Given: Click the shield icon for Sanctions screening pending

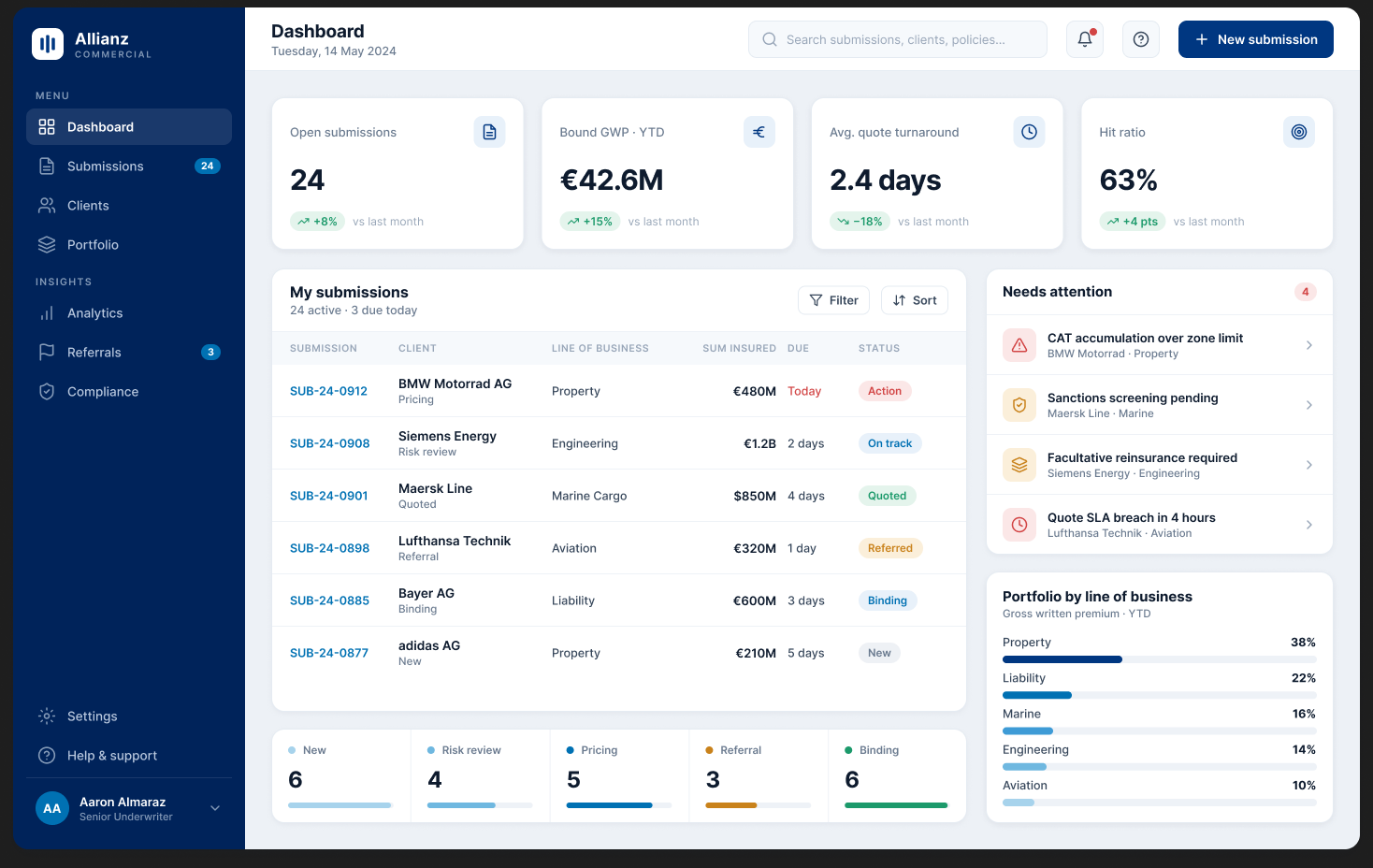Looking at the screenshot, I should (x=1019, y=405).
